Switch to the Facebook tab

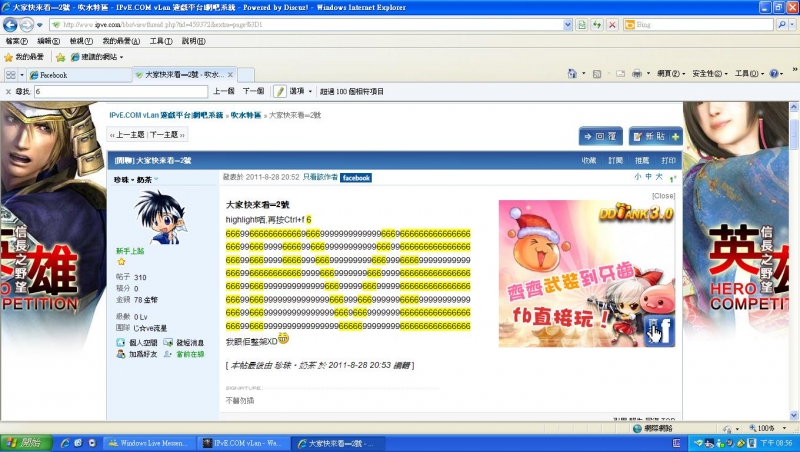point(79,75)
